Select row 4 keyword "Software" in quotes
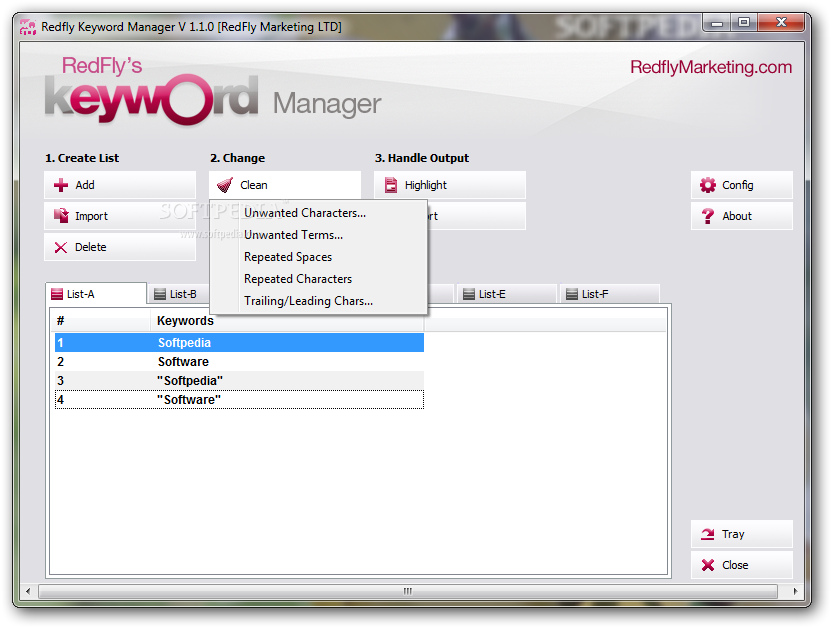This screenshot has height=628, width=832. (x=239, y=400)
